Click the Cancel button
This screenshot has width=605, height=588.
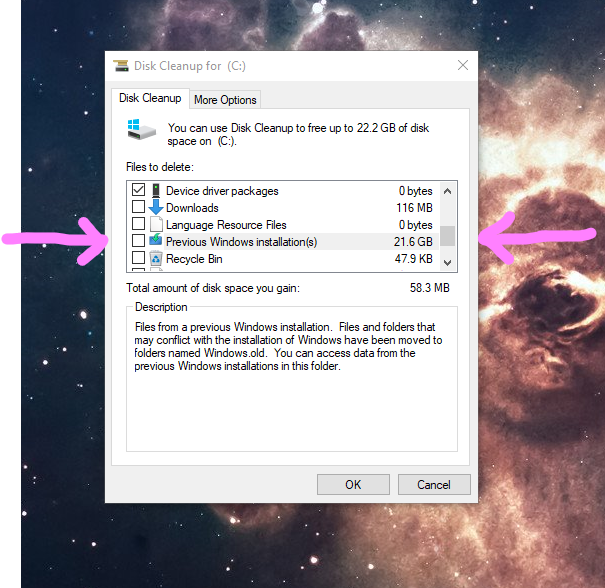point(434,485)
